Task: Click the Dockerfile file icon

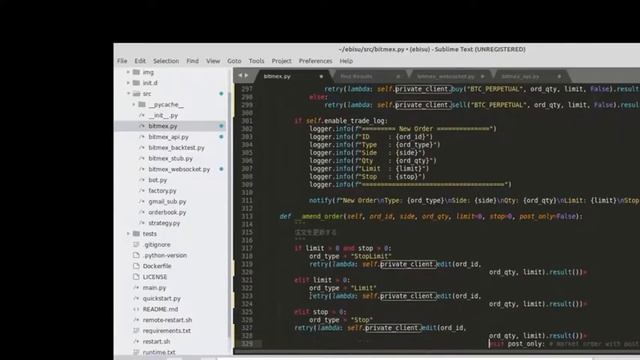Action: coord(136,266)
